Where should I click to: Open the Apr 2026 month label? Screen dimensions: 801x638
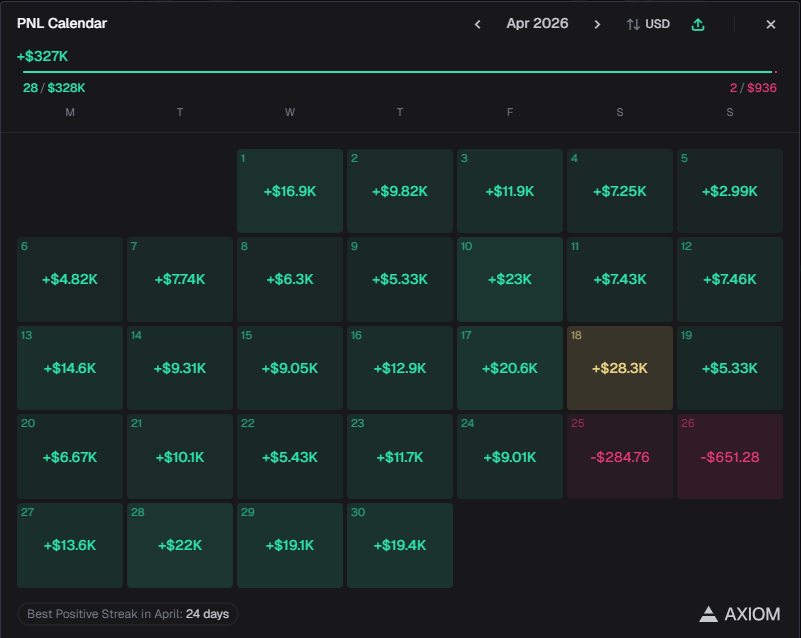click(537, 23)
